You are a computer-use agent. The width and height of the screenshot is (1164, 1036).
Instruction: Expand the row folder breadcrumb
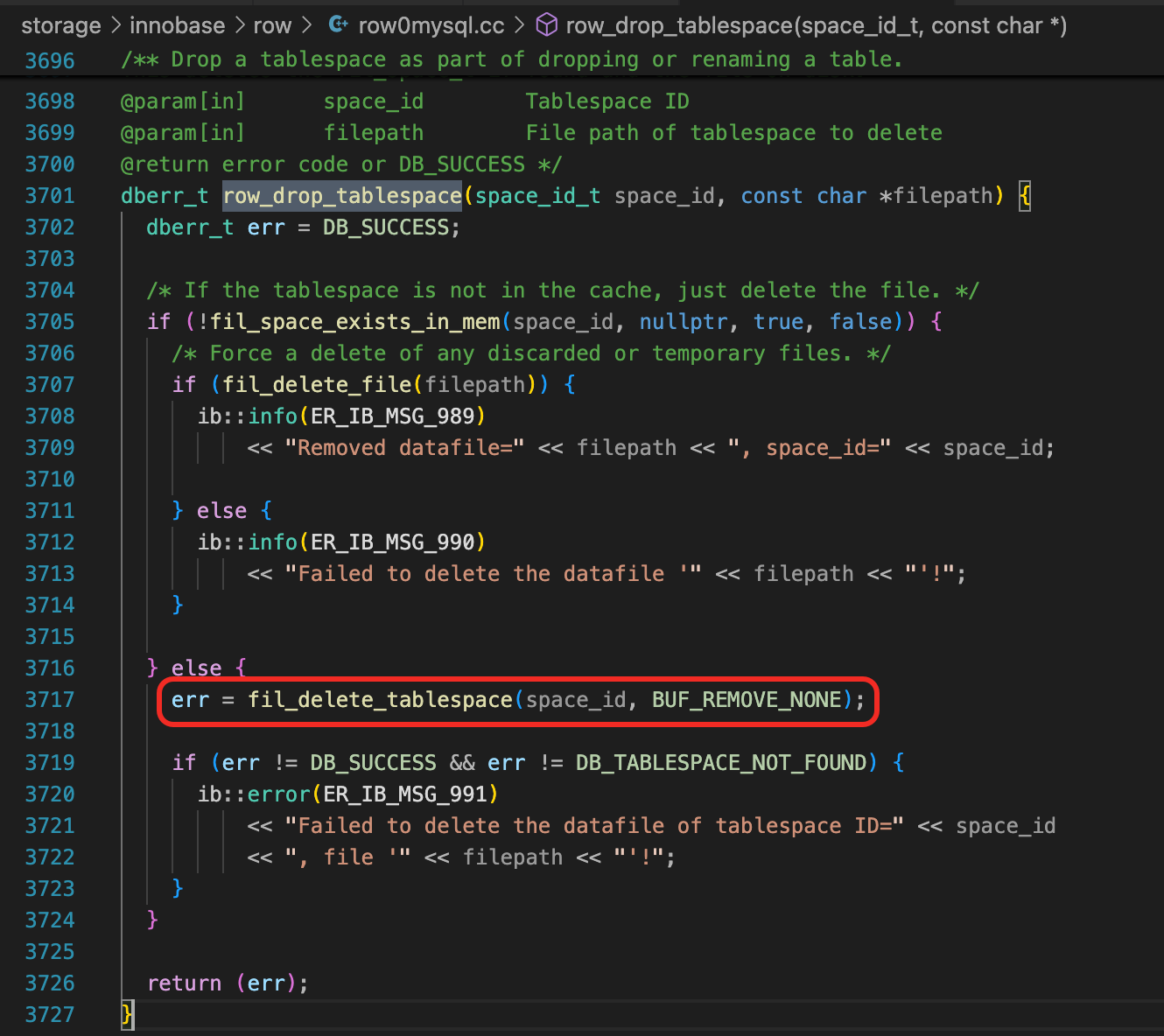click(x=271, y=25)
